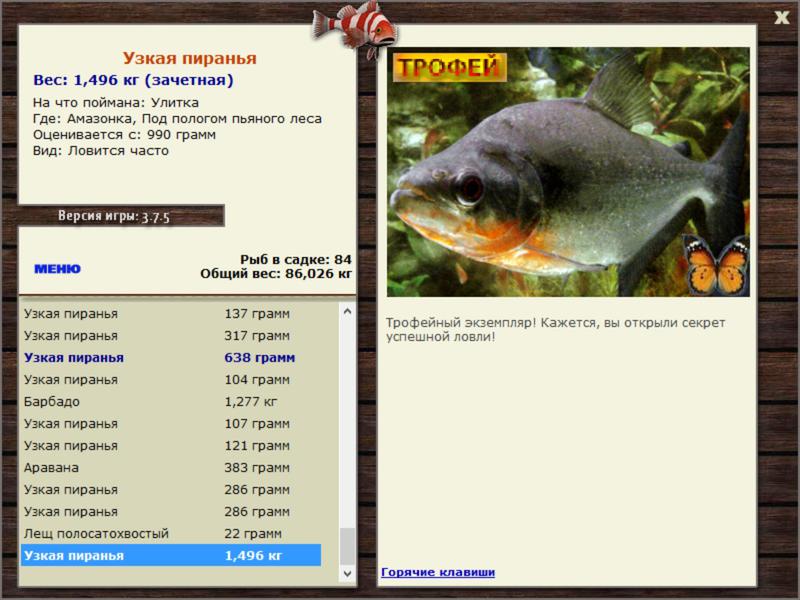
Task: Open the Горячие клавиши link
Action: (438, 572)
